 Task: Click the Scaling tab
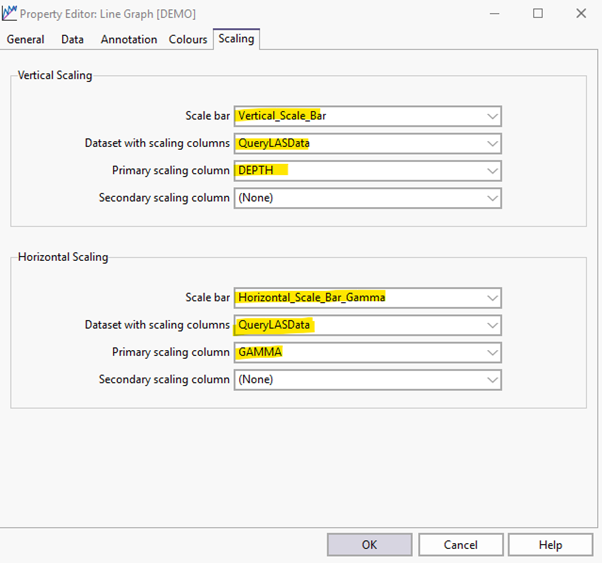click(x=236, y=39)
